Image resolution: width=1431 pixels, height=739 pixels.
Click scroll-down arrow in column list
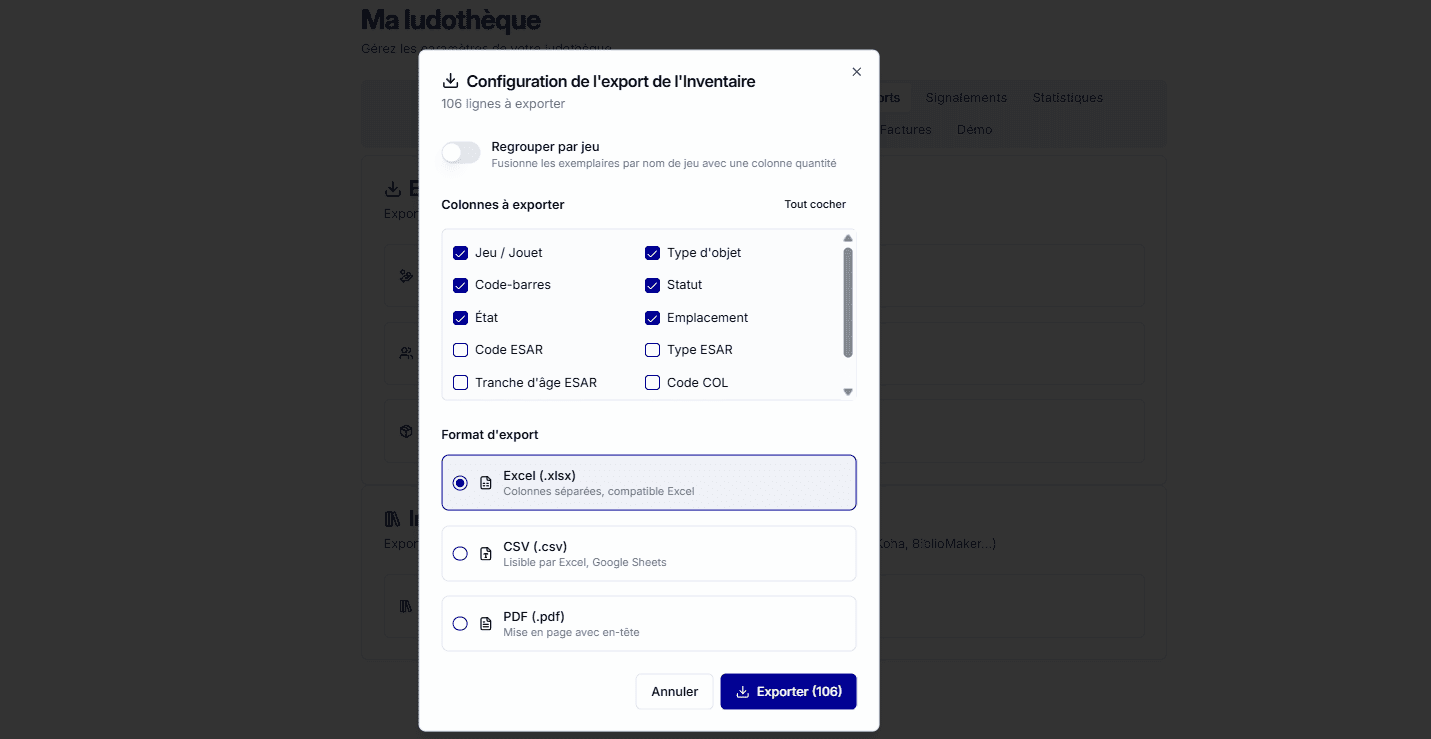coord(848,392)
